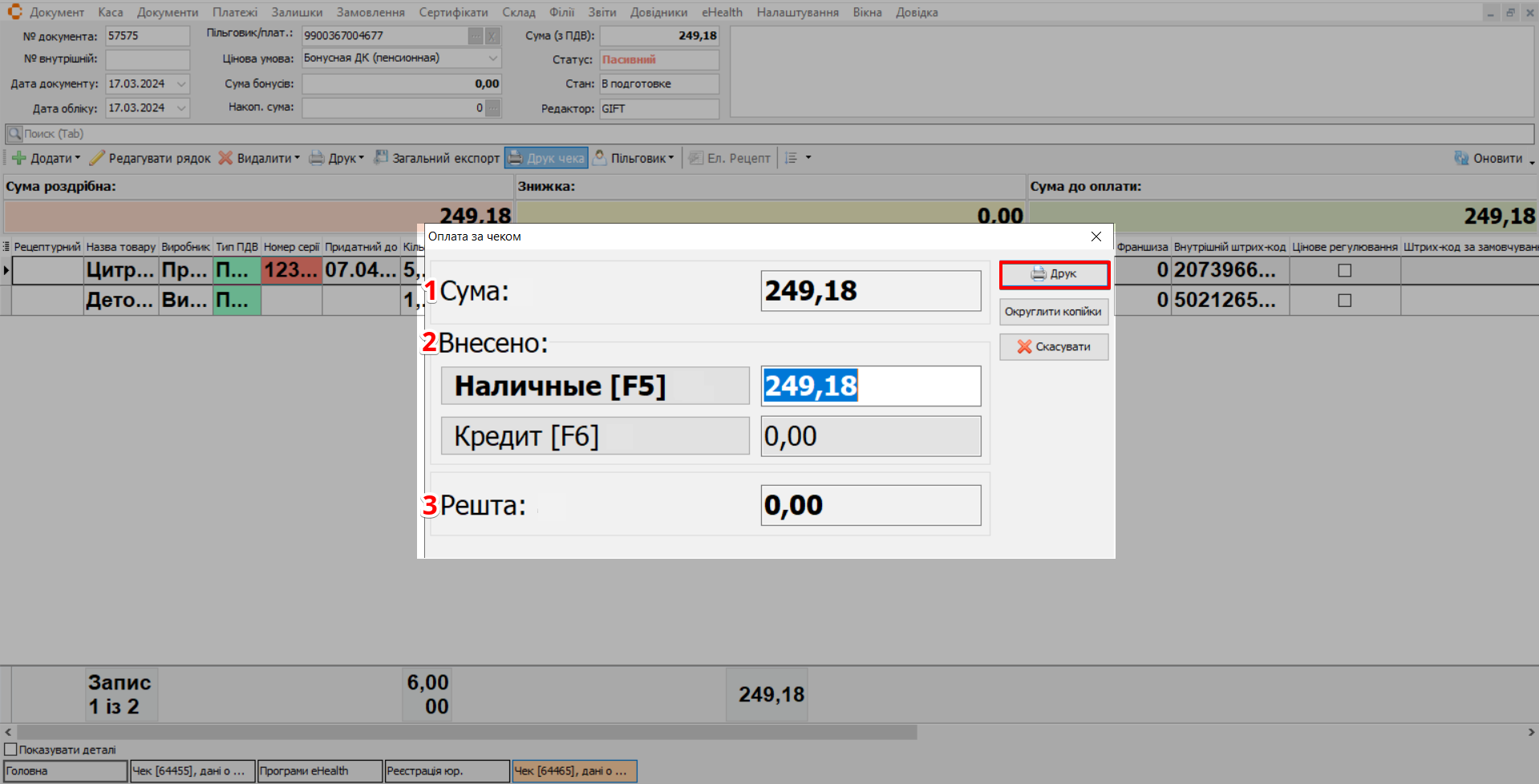Click the Оновити refresh icon
The image size is (1539, 784).
[x=1461, y=159]
